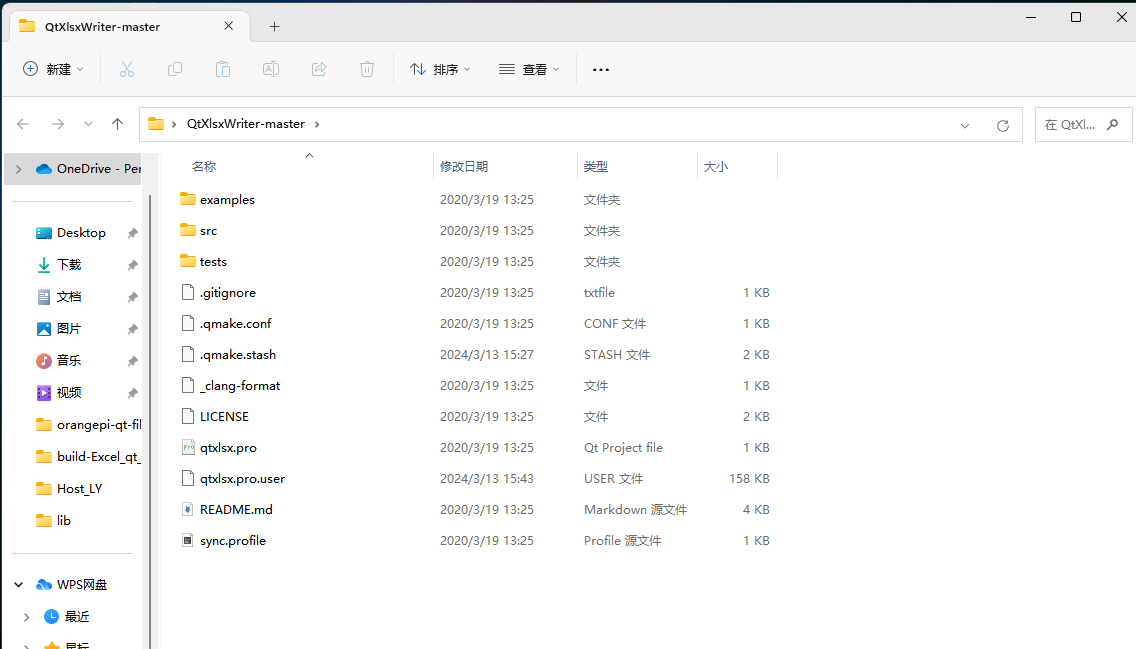The width and height of the screenshot is (1136, 649).
Task: Click the Cut scissors icon
Action: pos(127,70)
